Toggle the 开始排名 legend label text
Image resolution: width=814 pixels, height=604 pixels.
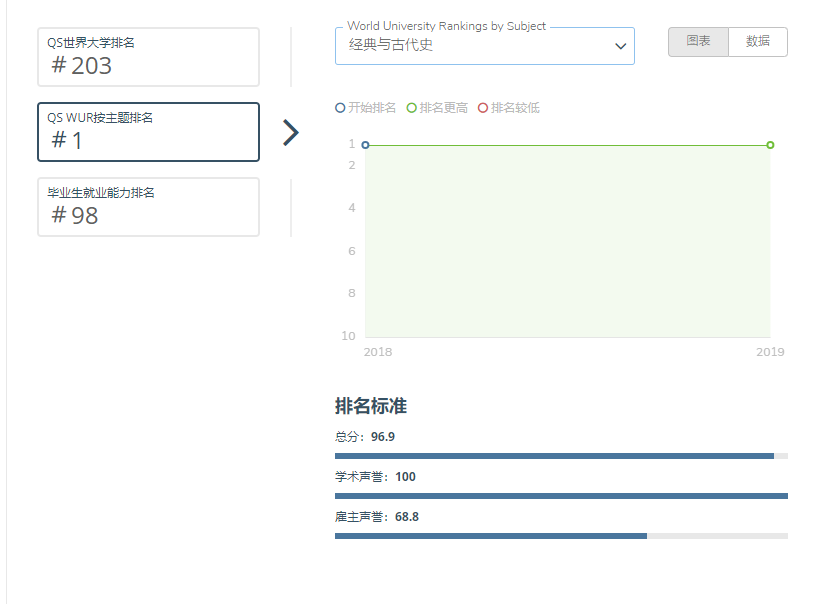point(371,108)
